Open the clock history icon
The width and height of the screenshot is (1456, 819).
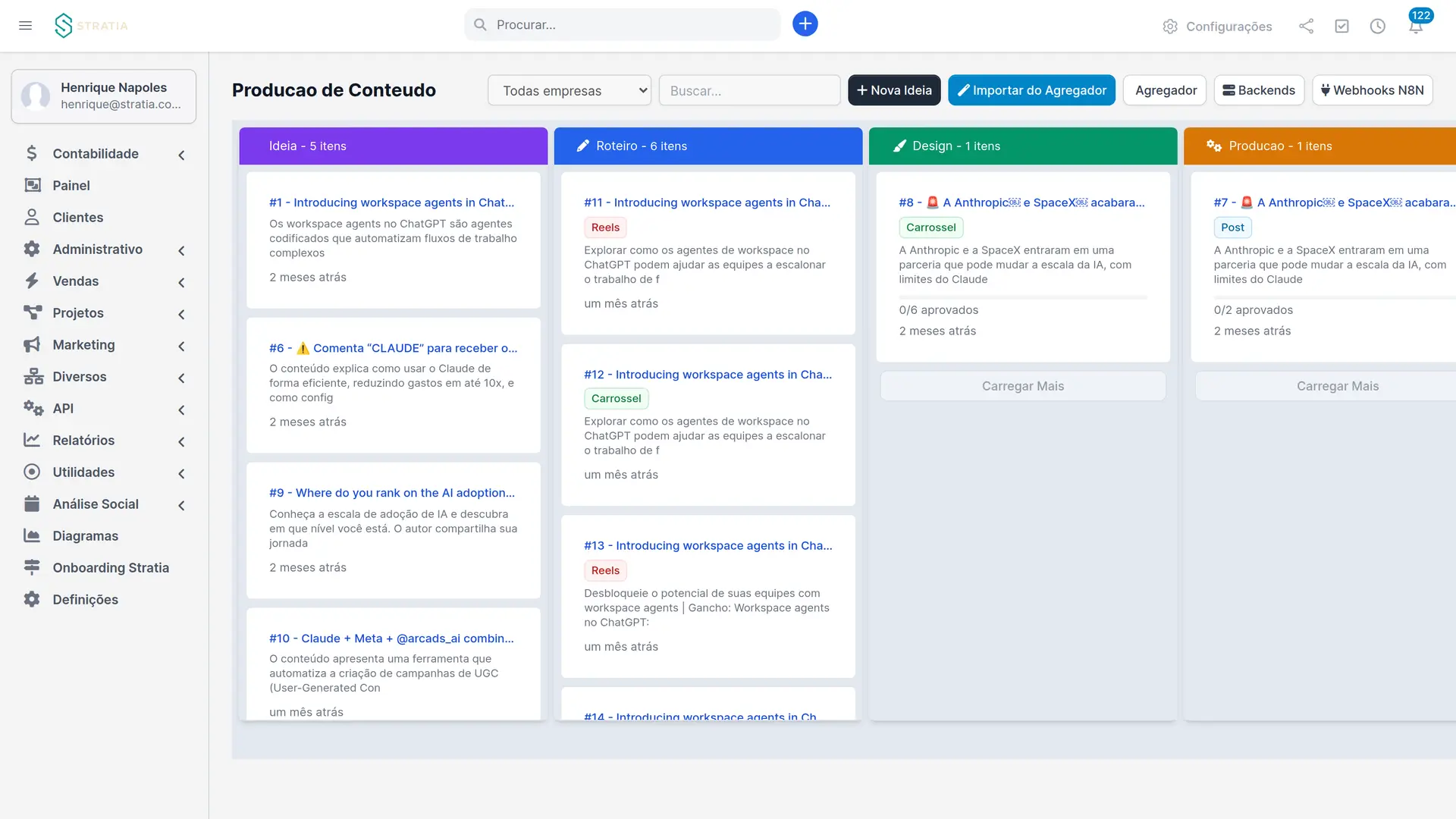[x=1378, y=27]
